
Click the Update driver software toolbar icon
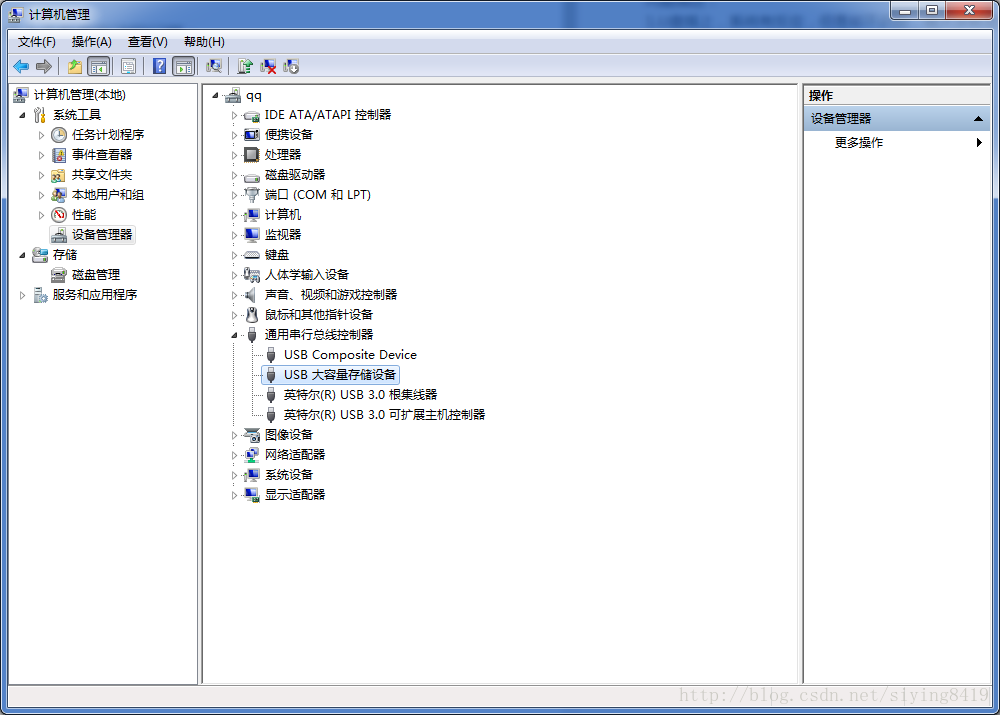(245, 66)
